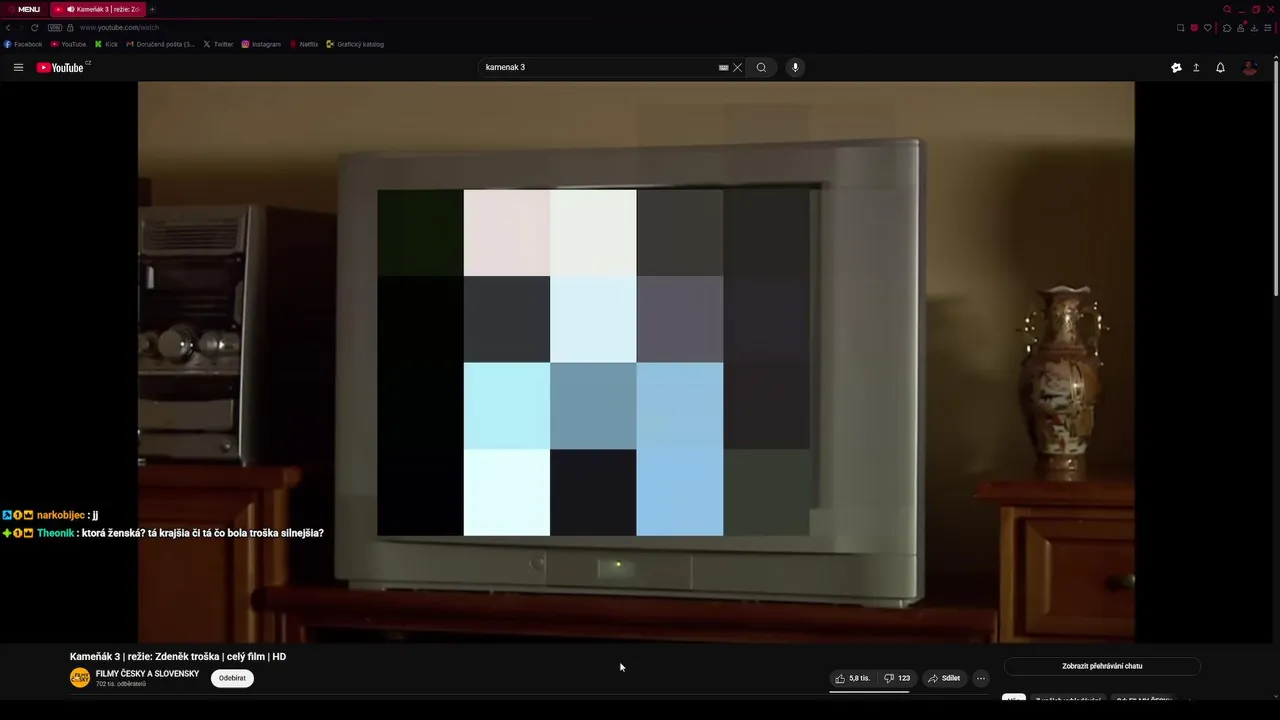The height and width of the screenshot is (720, 1280).
Task: Clear the search query text
Action: (738, 68)
